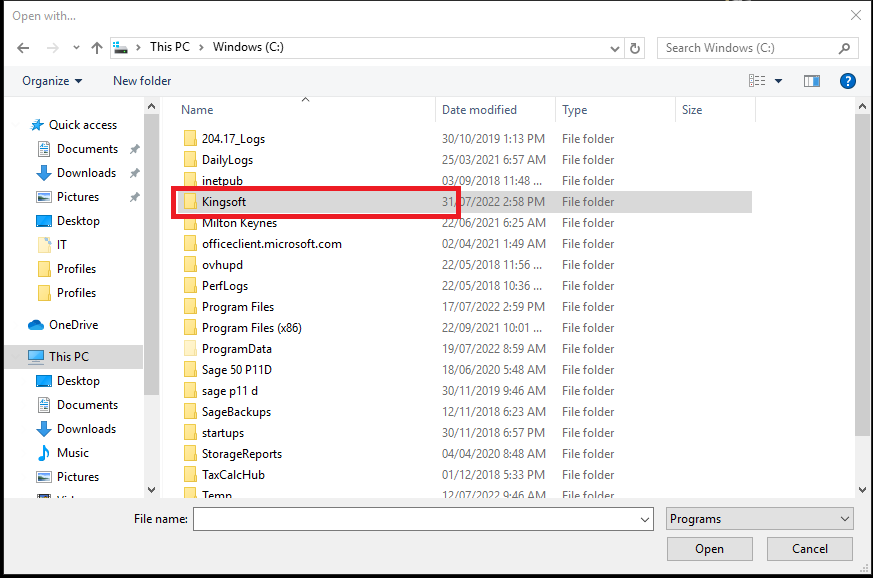Open pinned Documents under Quick access
The height and width of the screenshot is (578, 873).
87,149
